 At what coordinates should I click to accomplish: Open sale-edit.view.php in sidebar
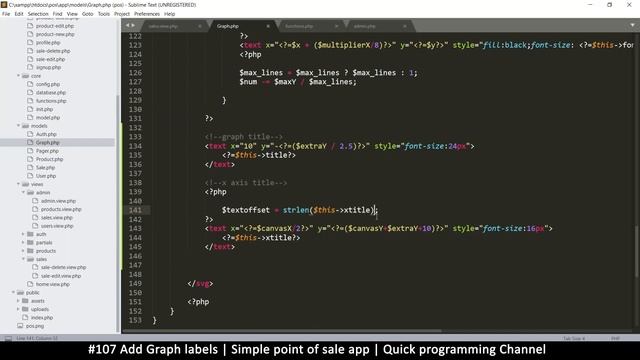tap(61, 276)
